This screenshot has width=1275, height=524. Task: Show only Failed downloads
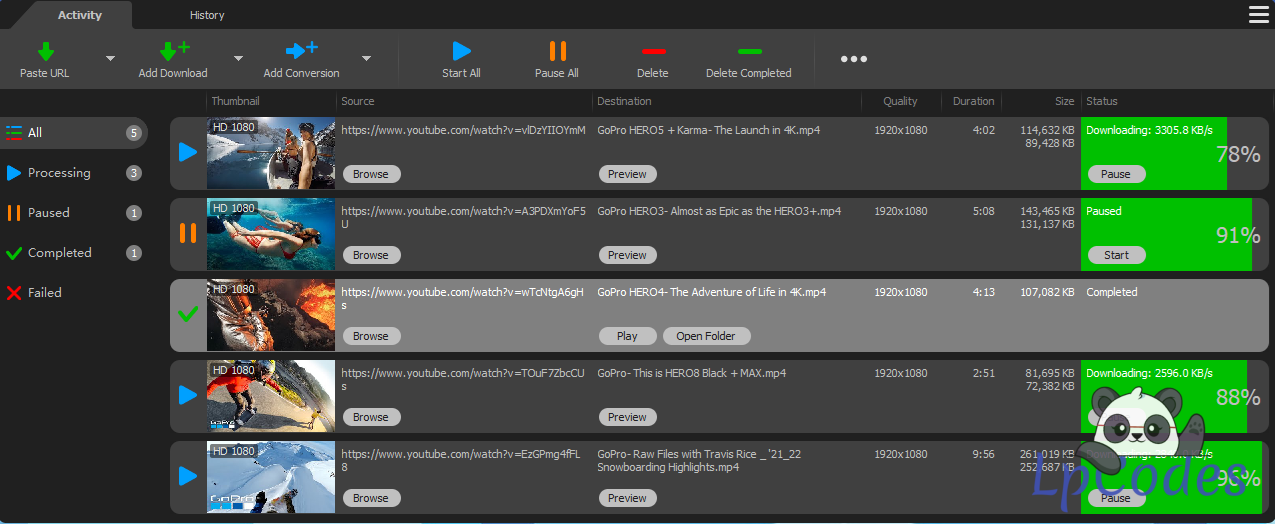coord(45,293)
